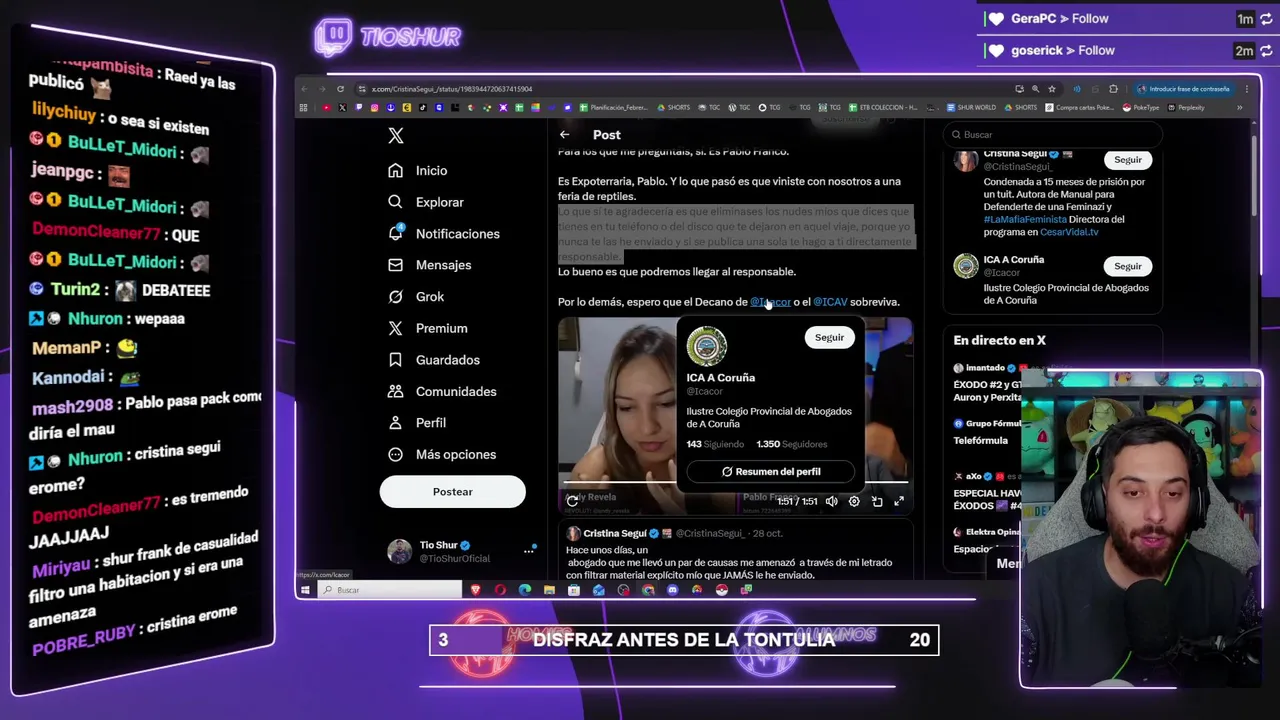Expand bookmarks overflow chevron
Screen dimensions: 1280x720
pos(1239,108)
